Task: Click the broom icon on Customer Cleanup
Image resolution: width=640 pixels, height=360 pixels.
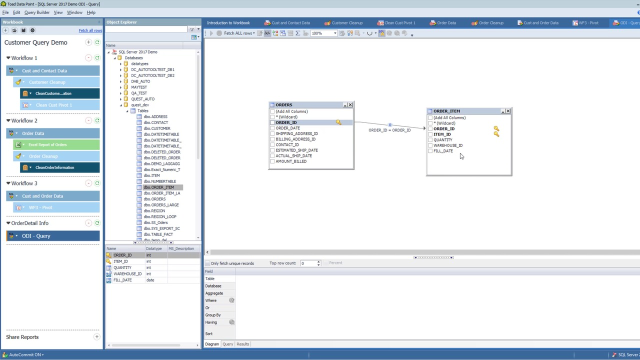Action: 18,82
